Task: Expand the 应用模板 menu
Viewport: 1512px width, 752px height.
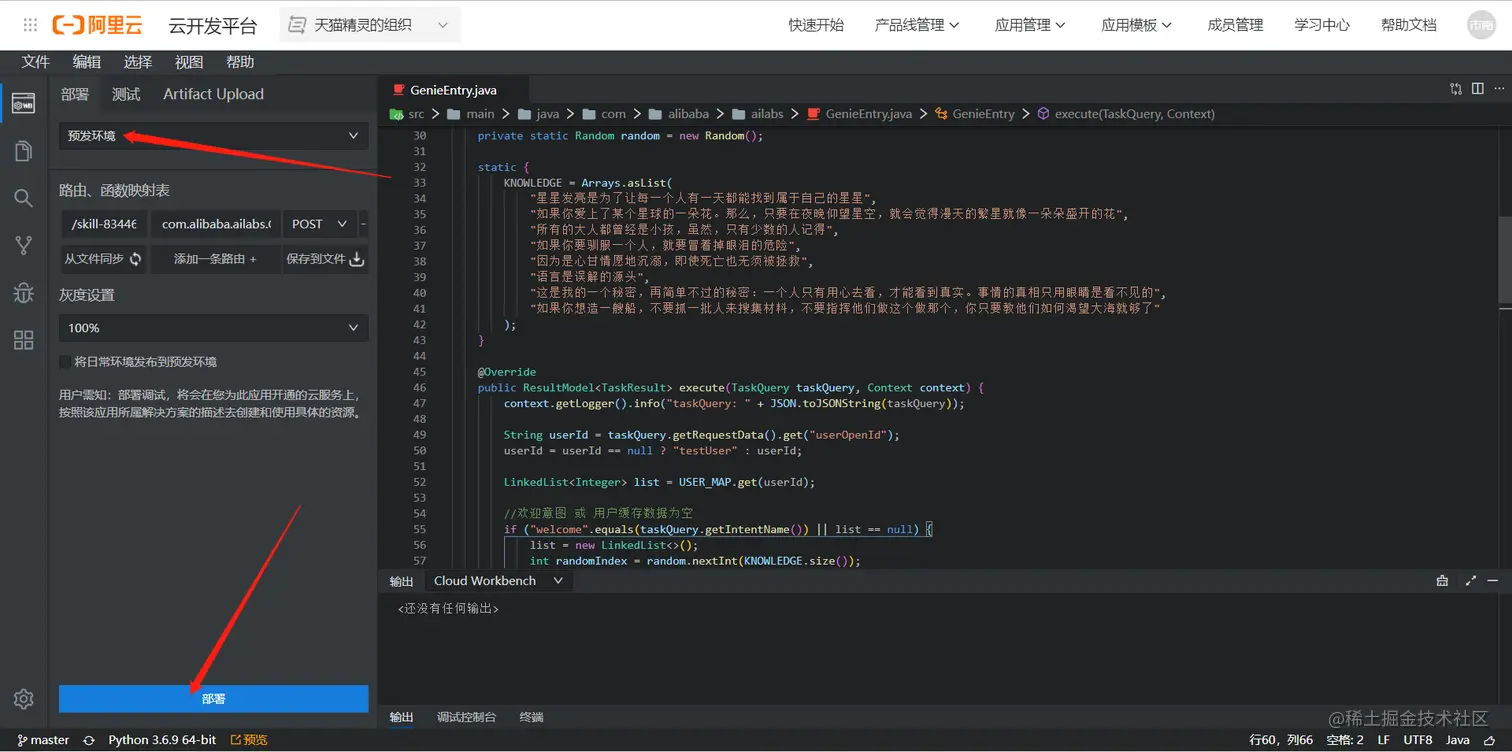Action: click(1136, 25)
